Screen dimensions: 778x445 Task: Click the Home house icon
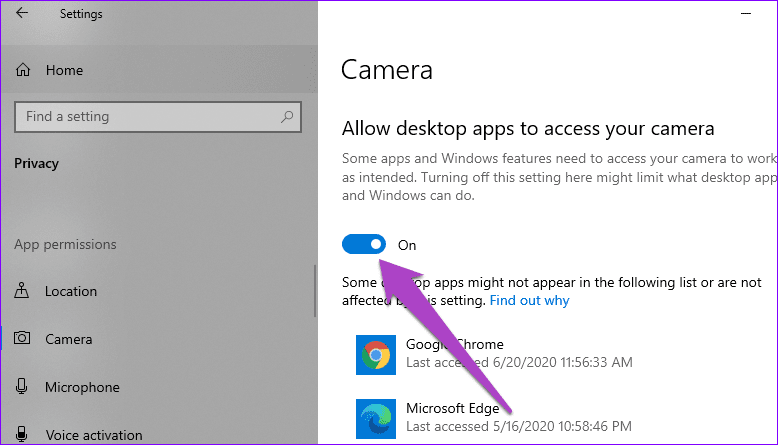23,70
